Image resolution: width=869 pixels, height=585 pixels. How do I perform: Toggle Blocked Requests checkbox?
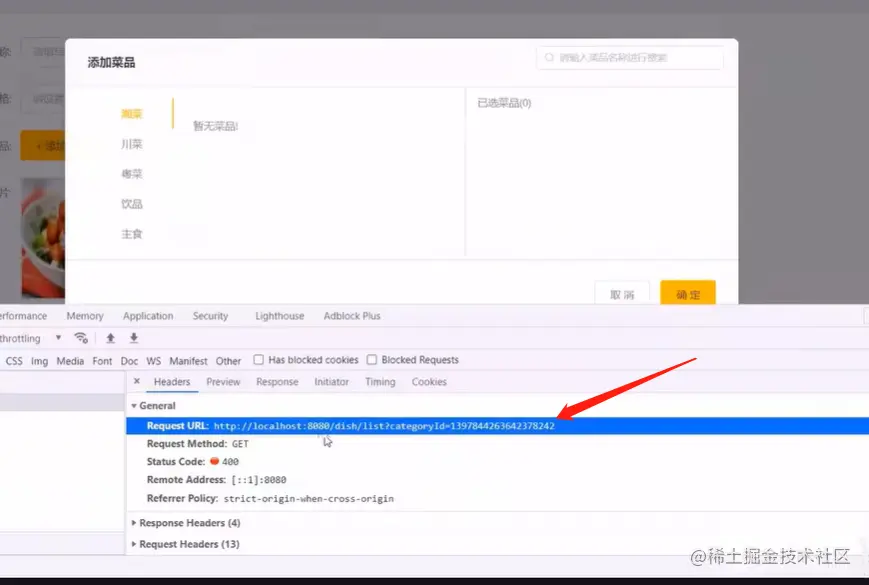coord(372,360)
